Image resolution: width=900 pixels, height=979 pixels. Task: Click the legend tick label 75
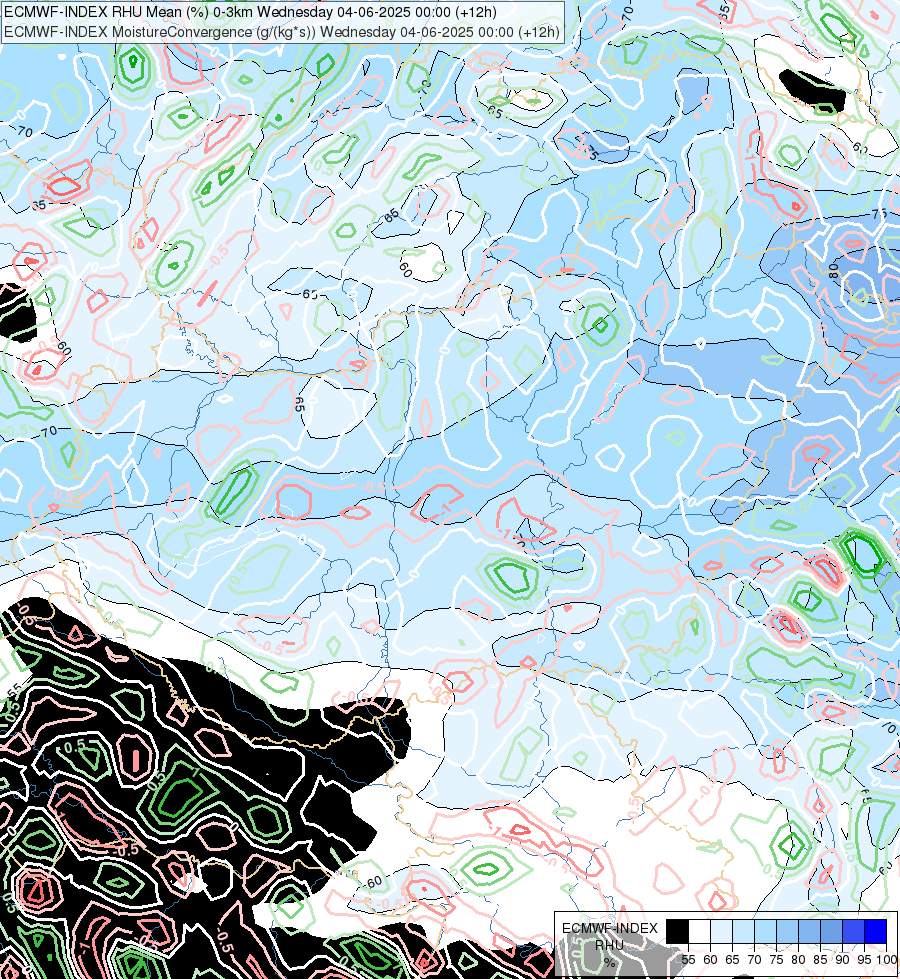coord(776,960)
